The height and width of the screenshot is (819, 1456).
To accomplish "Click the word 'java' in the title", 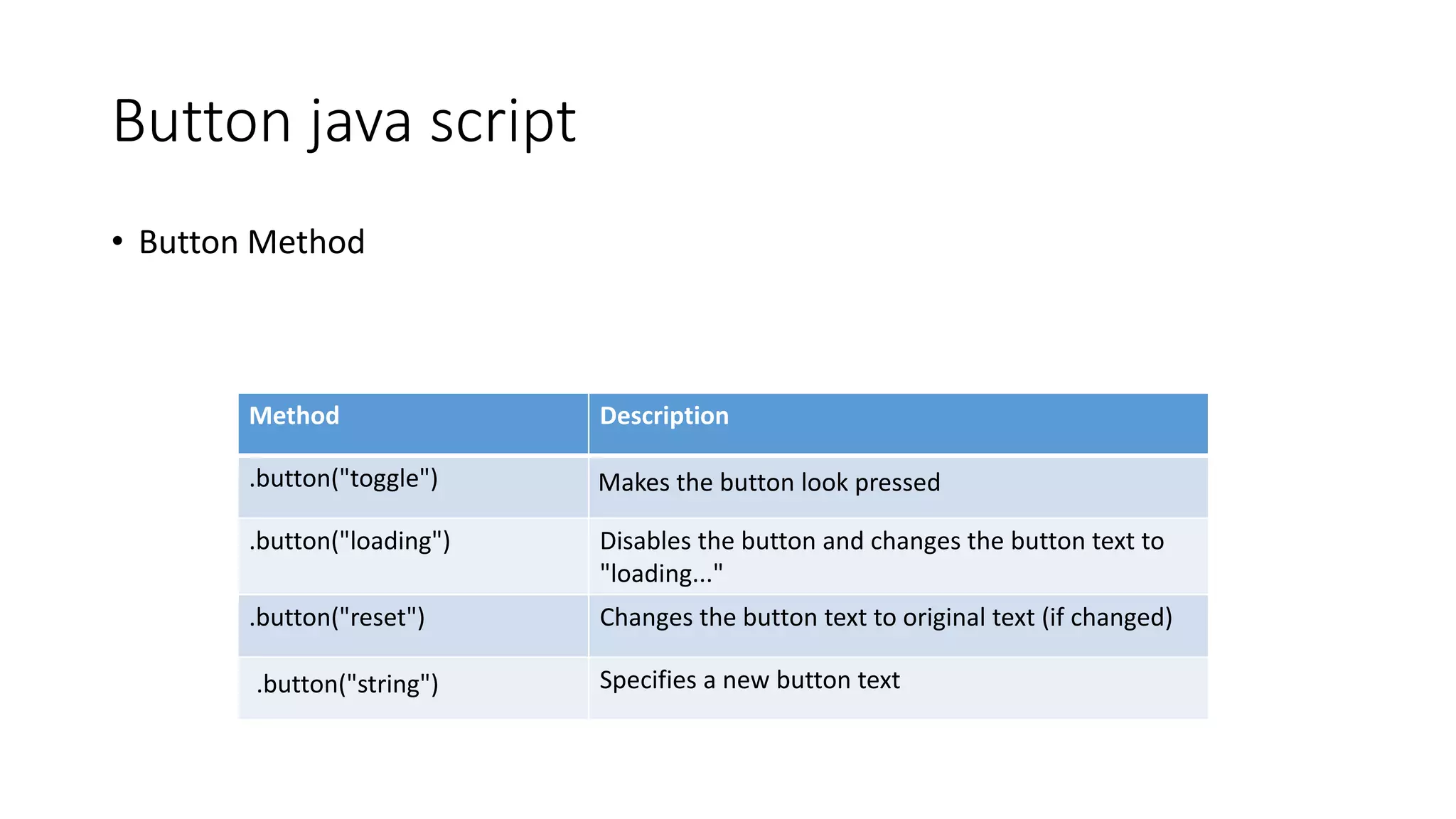I will coord(361,122).
